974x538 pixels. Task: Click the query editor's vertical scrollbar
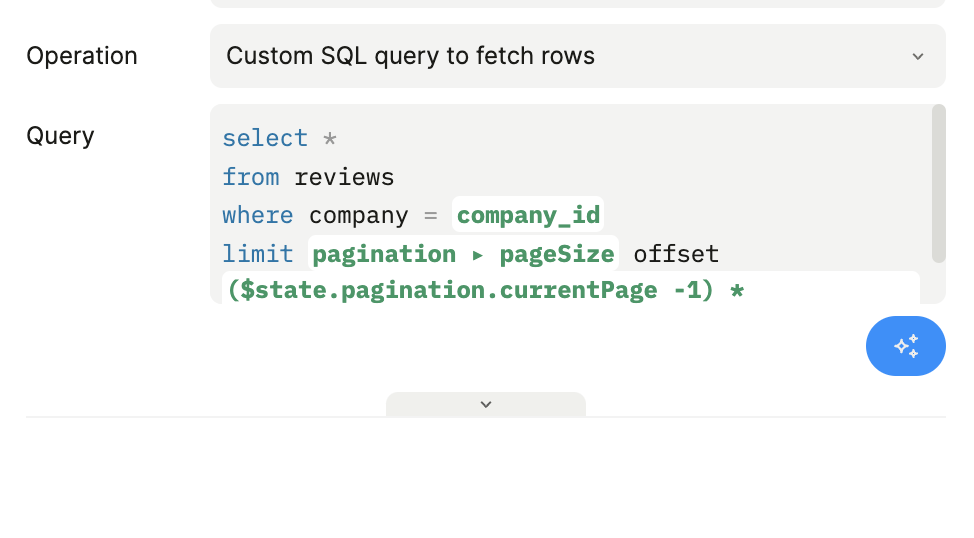[938, 184]
